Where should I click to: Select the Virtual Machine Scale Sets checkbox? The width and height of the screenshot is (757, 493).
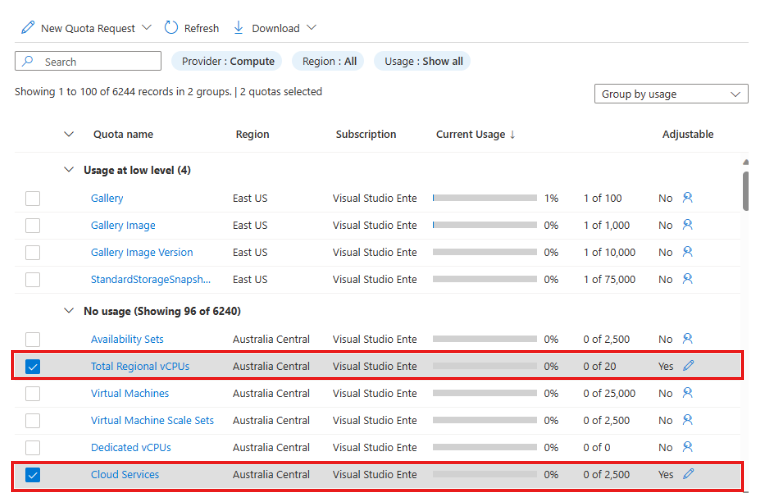tap(32, 421)
